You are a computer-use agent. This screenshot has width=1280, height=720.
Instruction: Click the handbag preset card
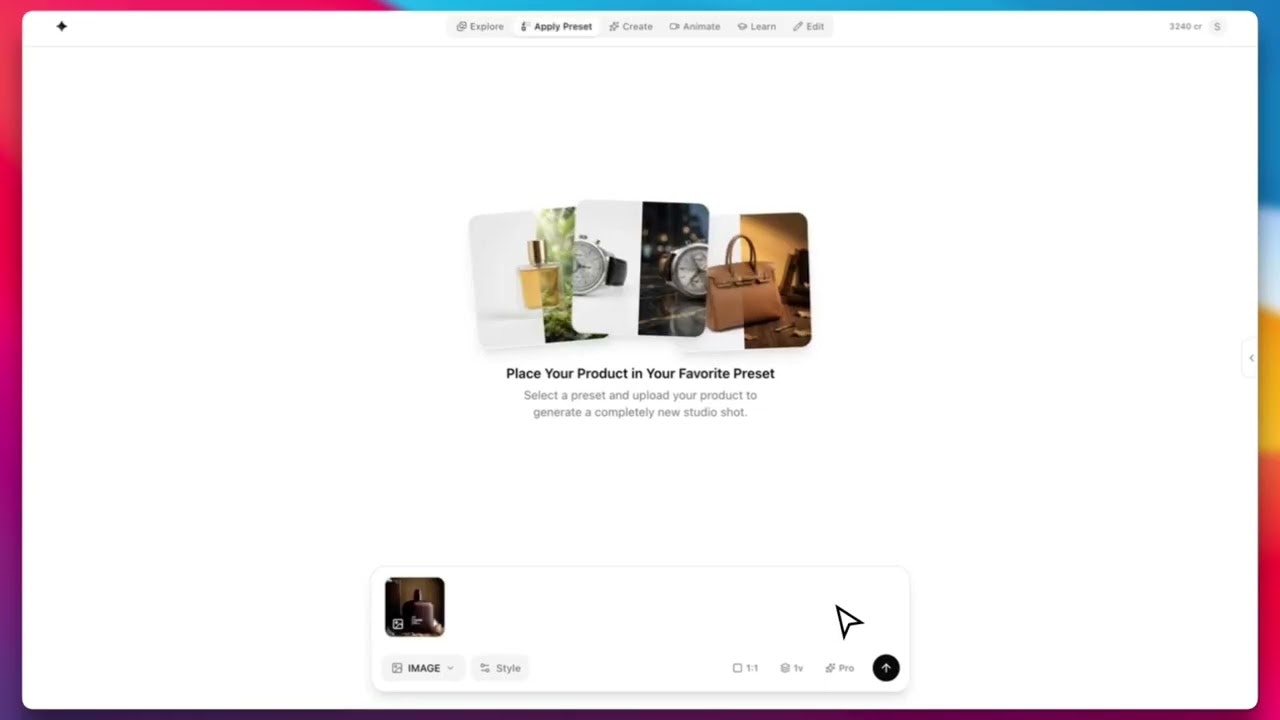coord(760,282)
